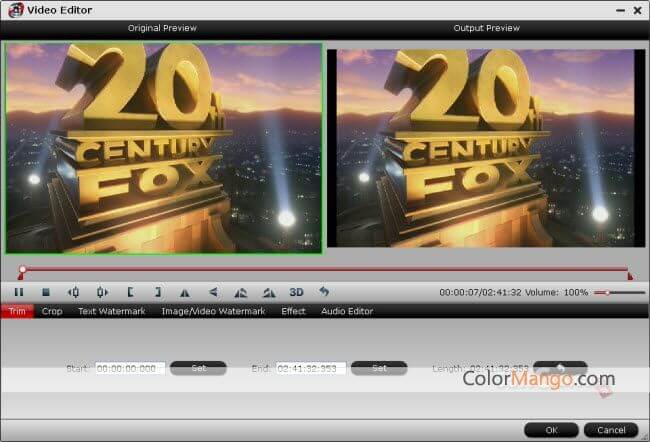Open the Audio Editor tab
Screen dimensions: 650x442
[x=346, y=311]
